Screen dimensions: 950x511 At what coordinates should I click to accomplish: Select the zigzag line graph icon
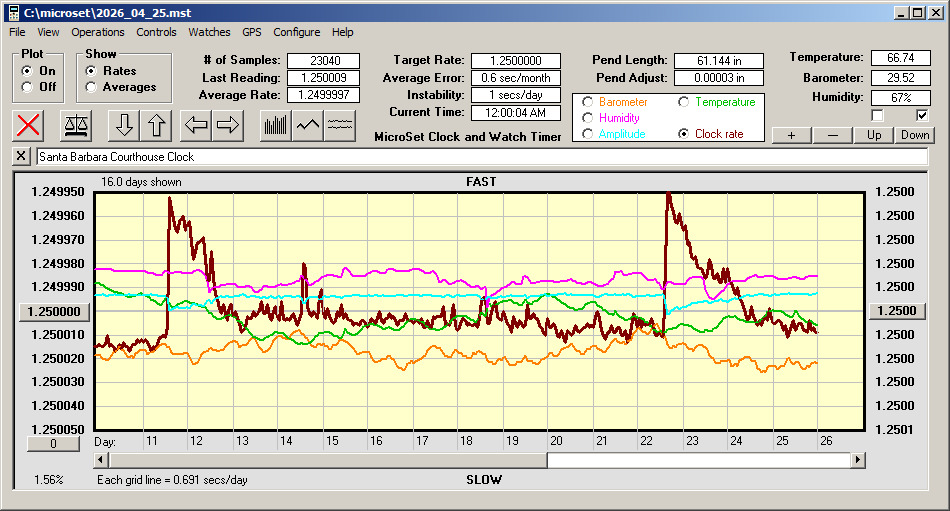[x=308, y=125]
